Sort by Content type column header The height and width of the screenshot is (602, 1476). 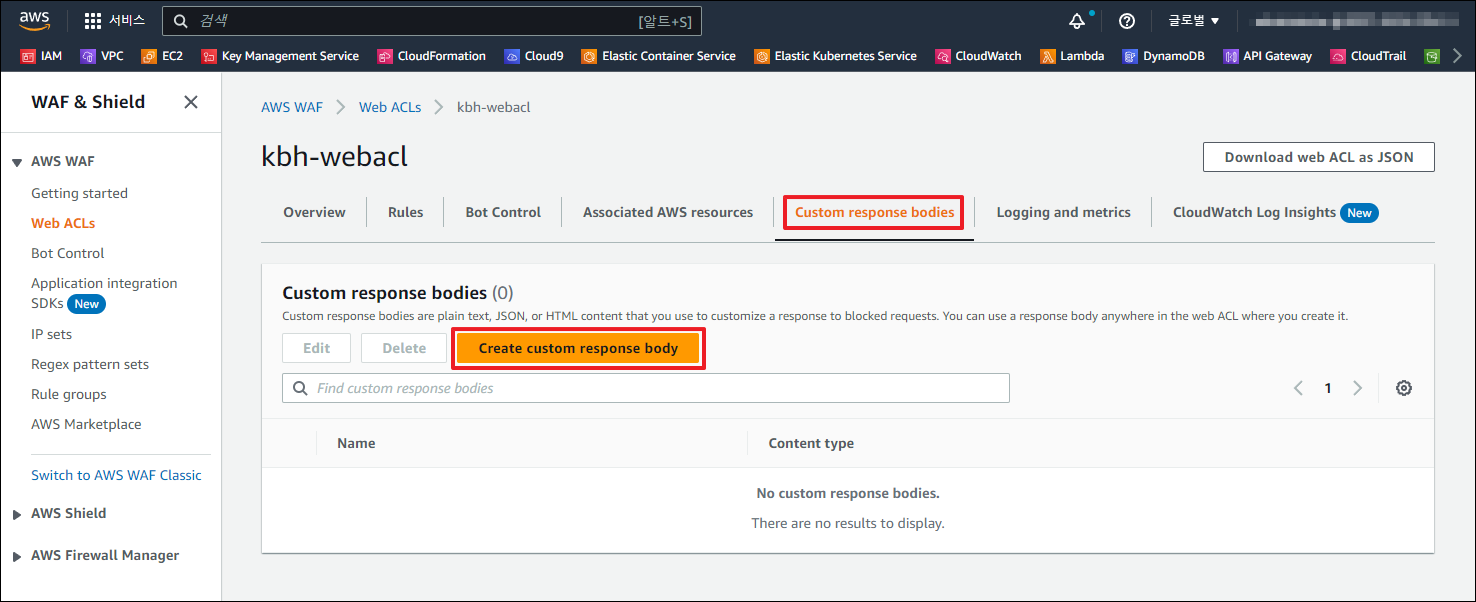tap(811, 443)
